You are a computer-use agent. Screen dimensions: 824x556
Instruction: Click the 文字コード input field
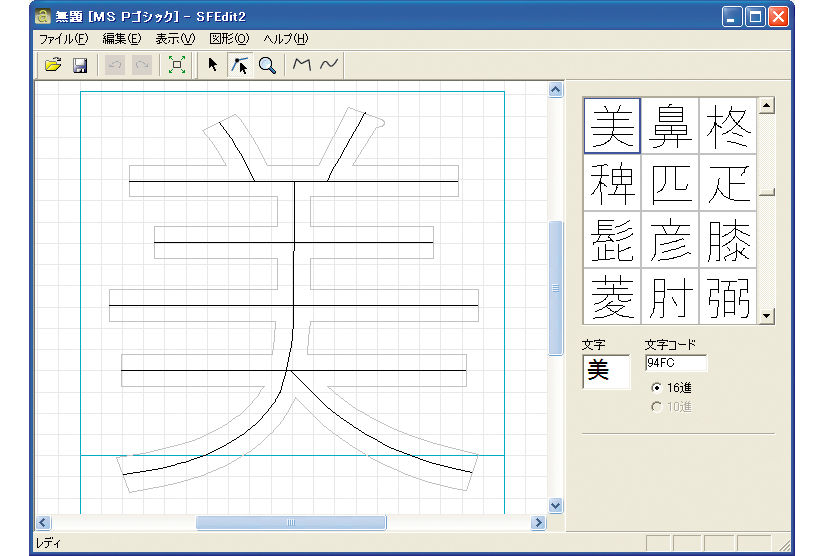point(676,363)
